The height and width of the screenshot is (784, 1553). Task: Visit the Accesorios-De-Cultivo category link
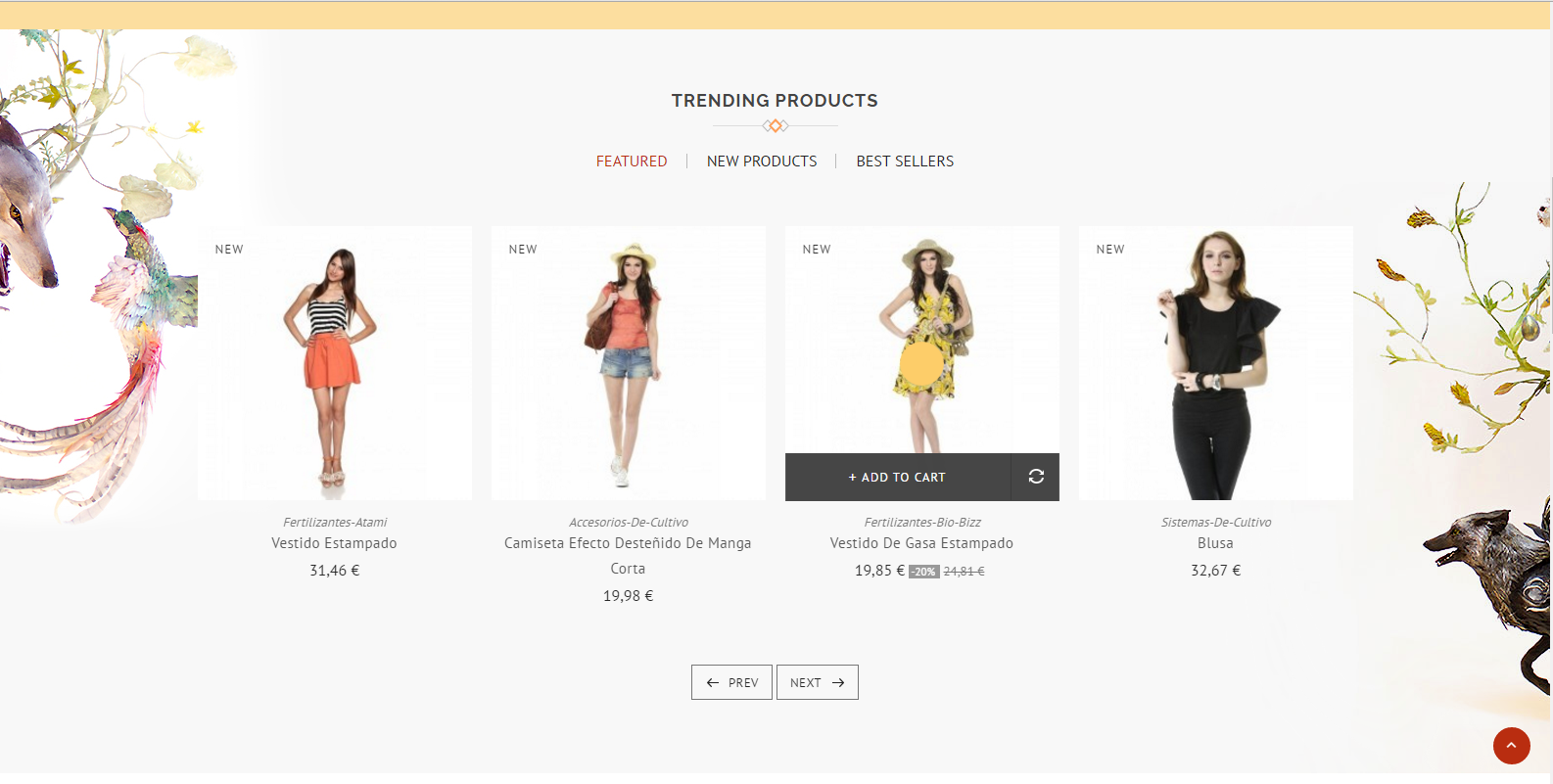[629, 523]
